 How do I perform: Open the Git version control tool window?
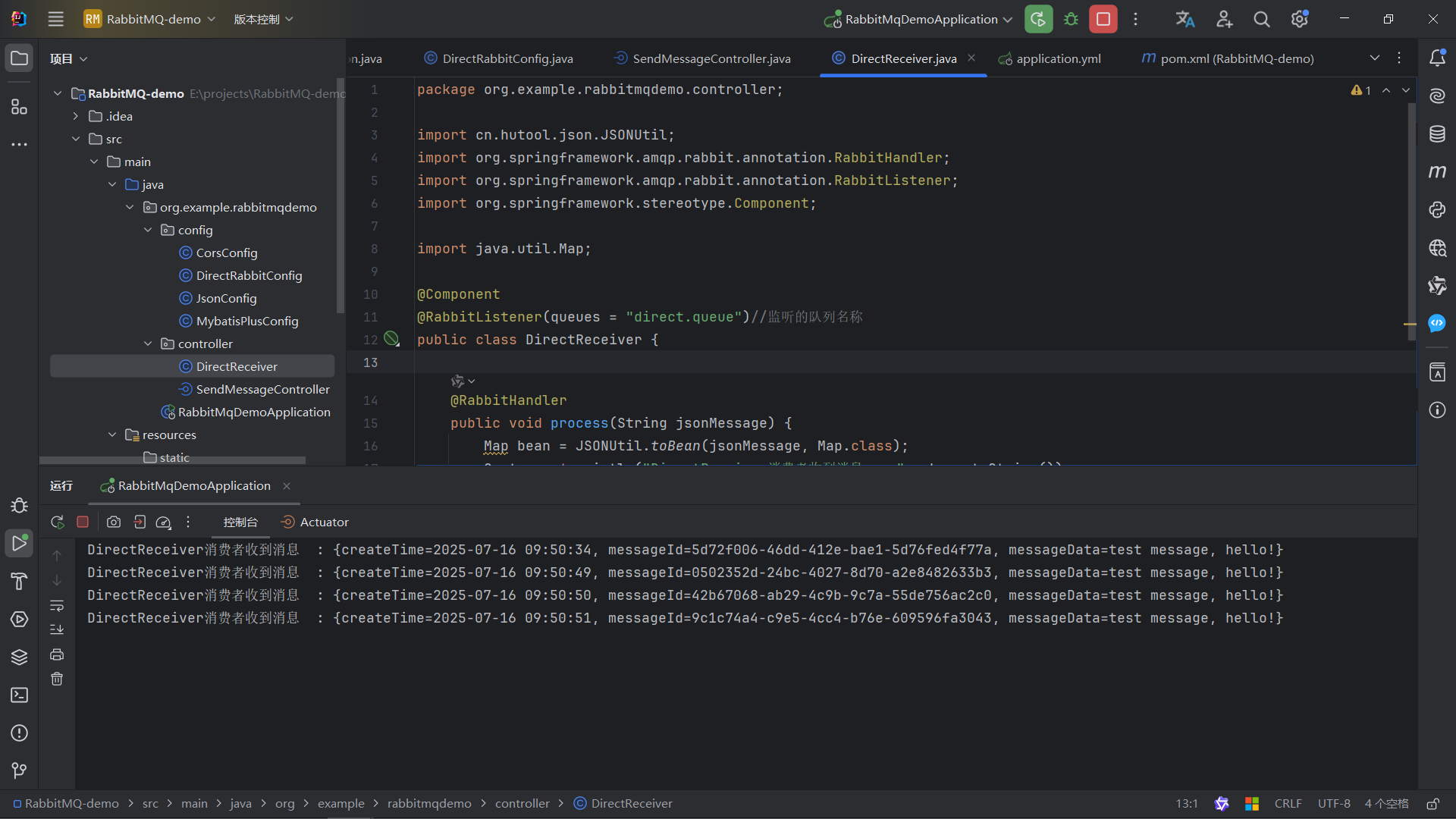[19, 771]
